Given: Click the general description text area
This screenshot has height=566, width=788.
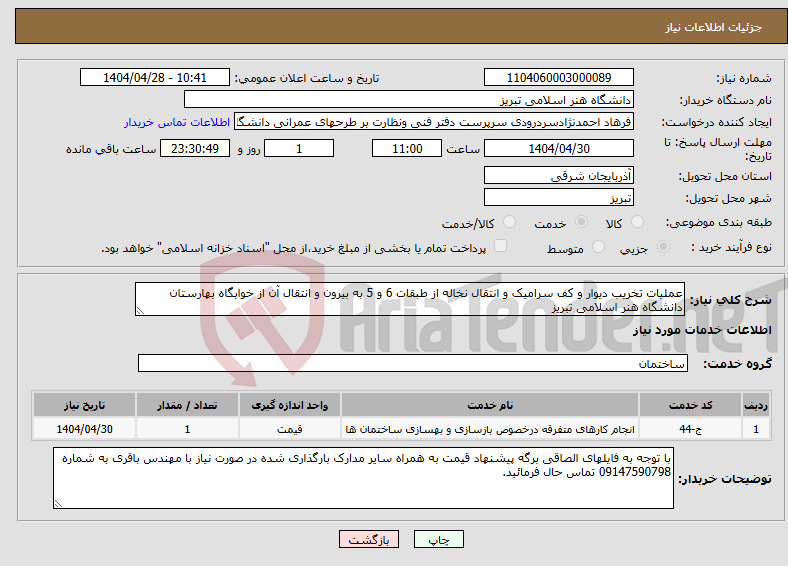Looking at the screenshot, I should (410, 299).
